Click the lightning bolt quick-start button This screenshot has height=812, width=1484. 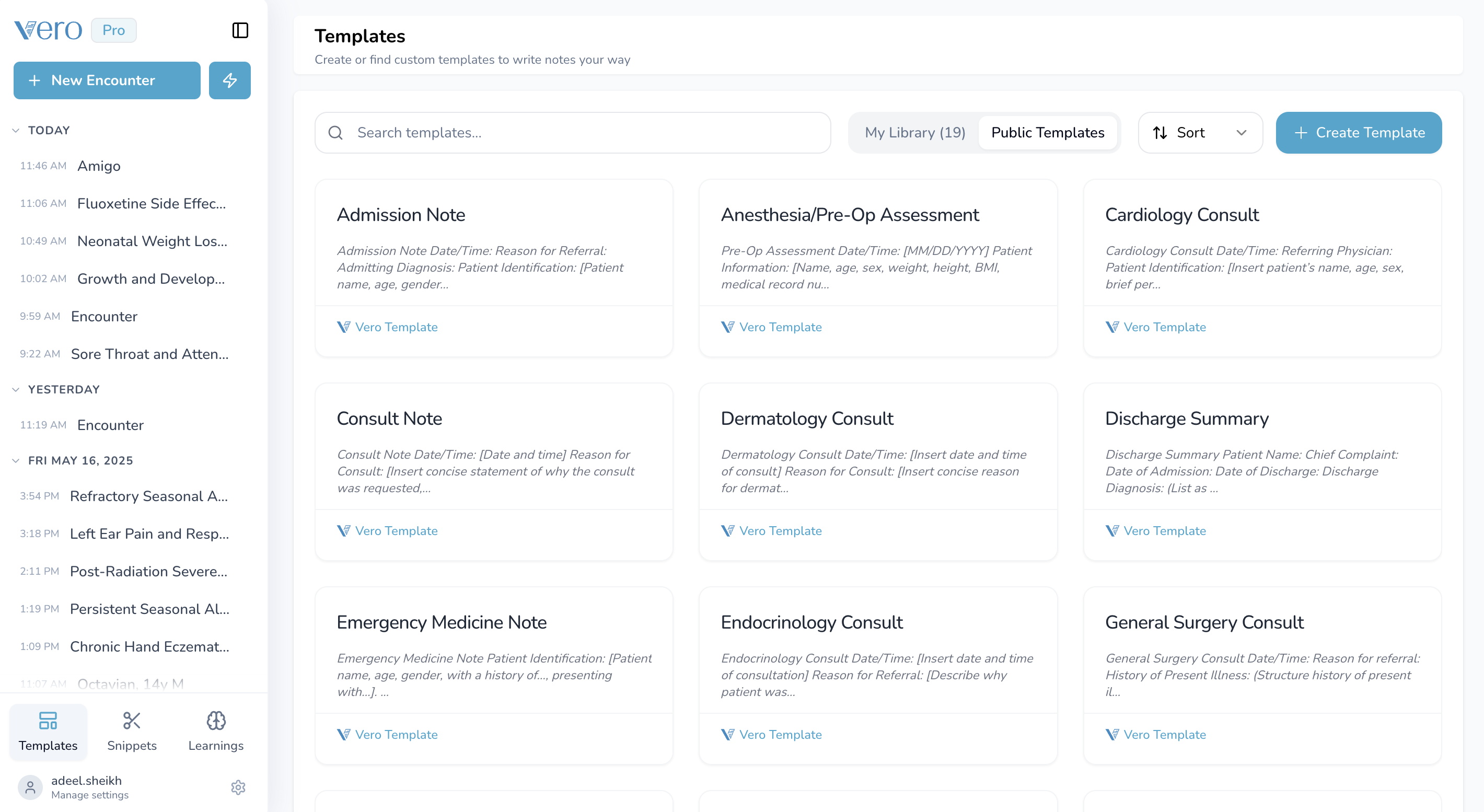[229, 80]
